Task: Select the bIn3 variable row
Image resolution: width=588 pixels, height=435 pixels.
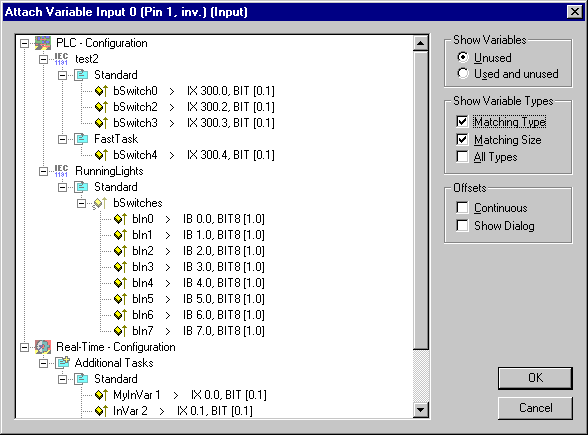Action: coord(189,267)
